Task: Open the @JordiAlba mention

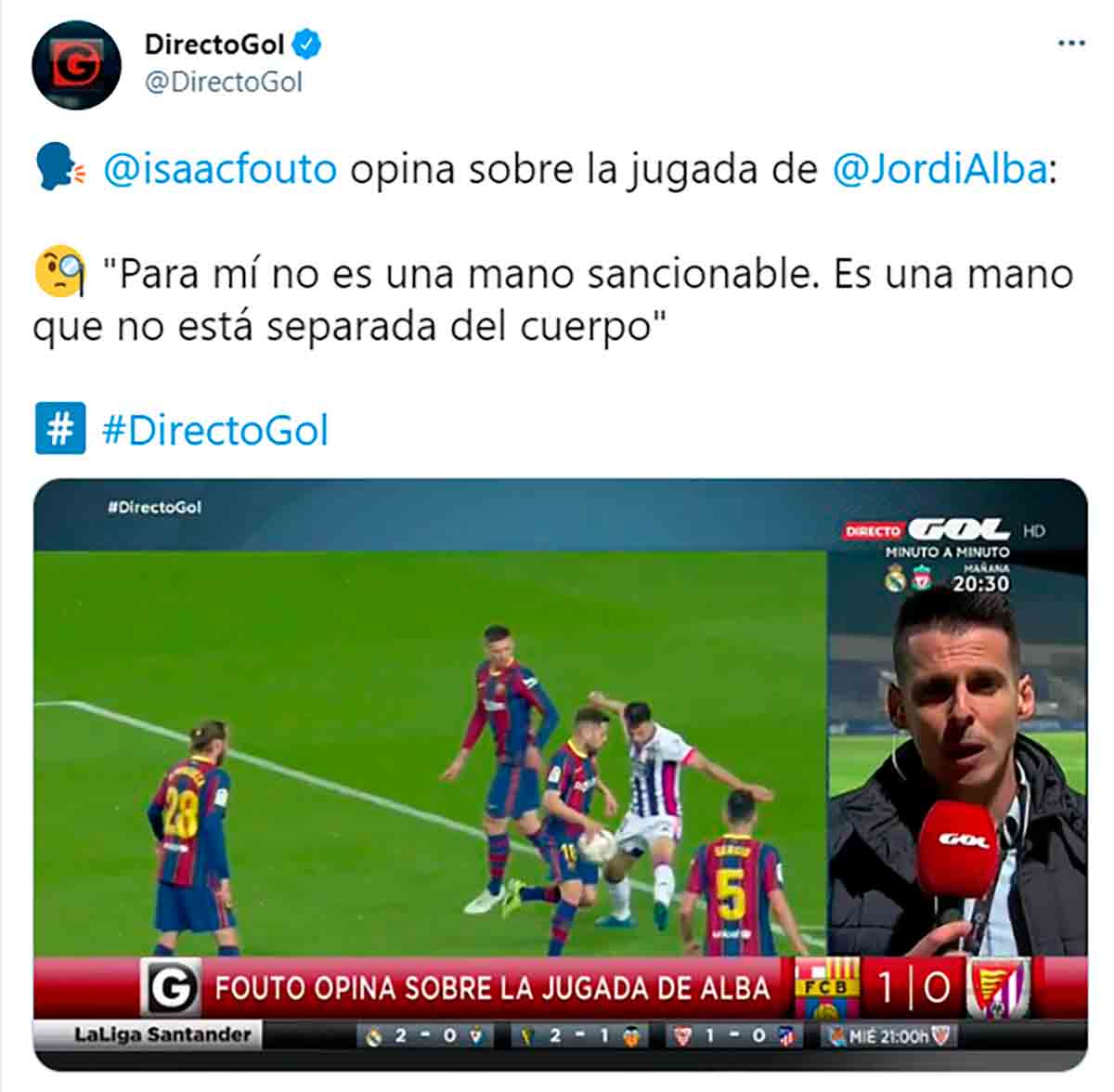Action: [939, 170]
